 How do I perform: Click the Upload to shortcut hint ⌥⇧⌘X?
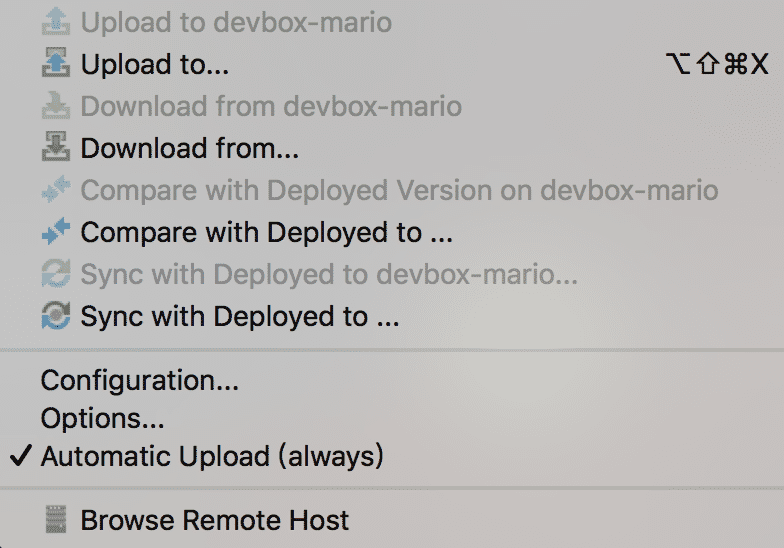click(x=717, y=64)
